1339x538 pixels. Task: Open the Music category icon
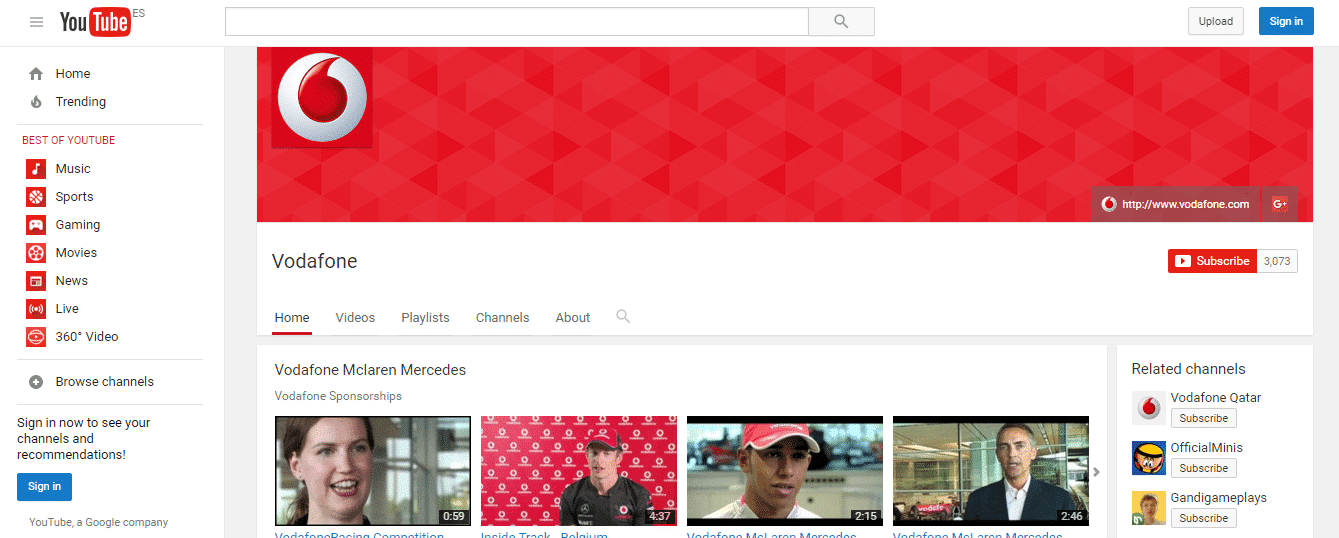(36, 169)
